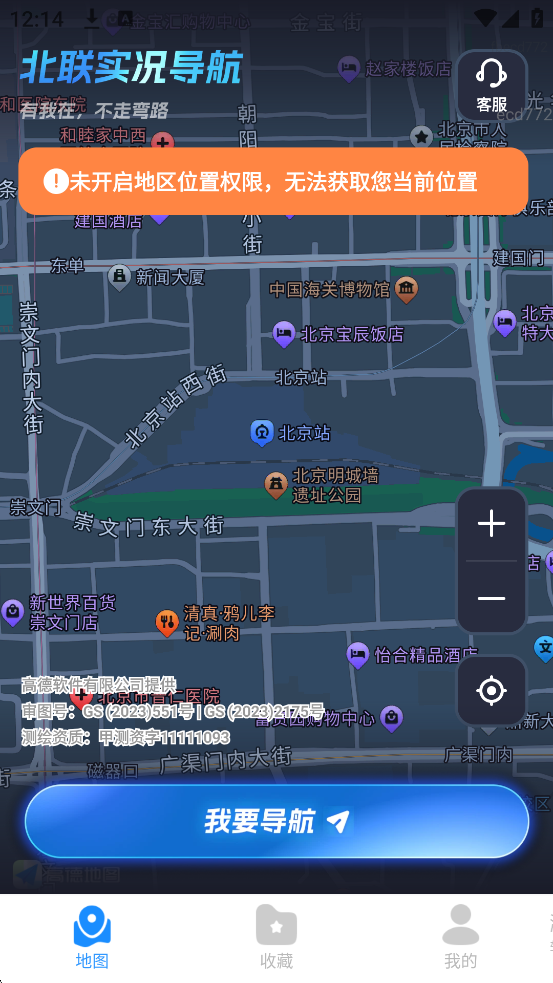The height and width of the screenshot is (983, 553).
Task: Recenter map with the locate button
Action: [x=492, y=691]
